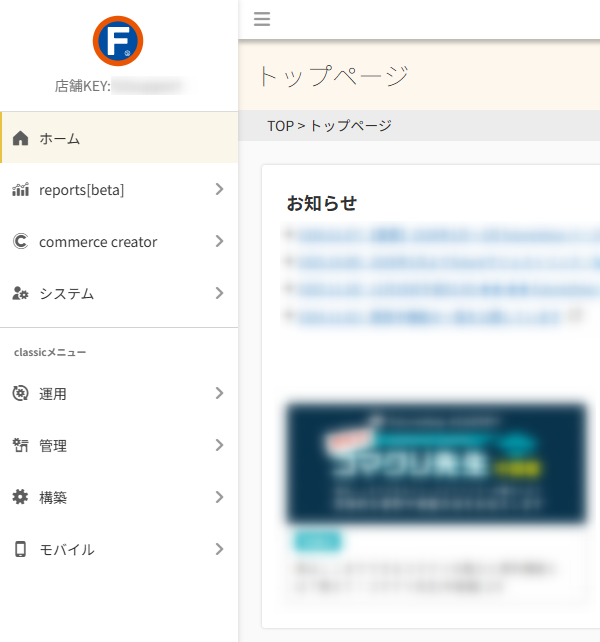Click the モバイル phone icon
The image size is (600, 642).
(x=20, y=550)
